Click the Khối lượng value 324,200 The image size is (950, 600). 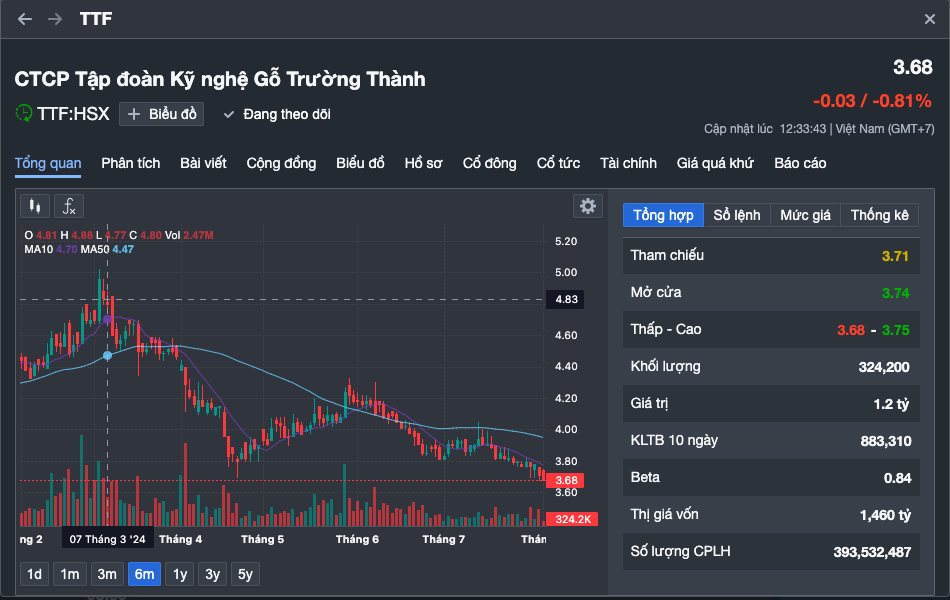pyautogui.click(x=884, y=367)
